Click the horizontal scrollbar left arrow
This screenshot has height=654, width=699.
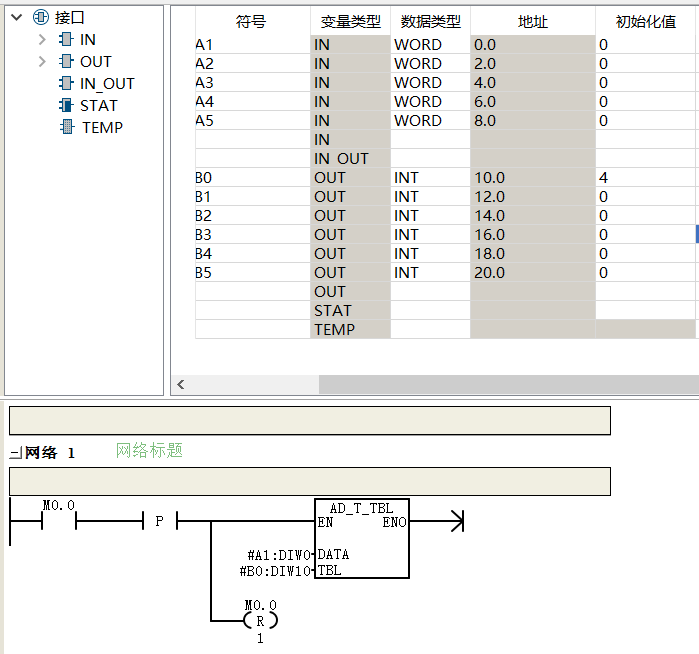pyautogui.click(x=181, y=384)
